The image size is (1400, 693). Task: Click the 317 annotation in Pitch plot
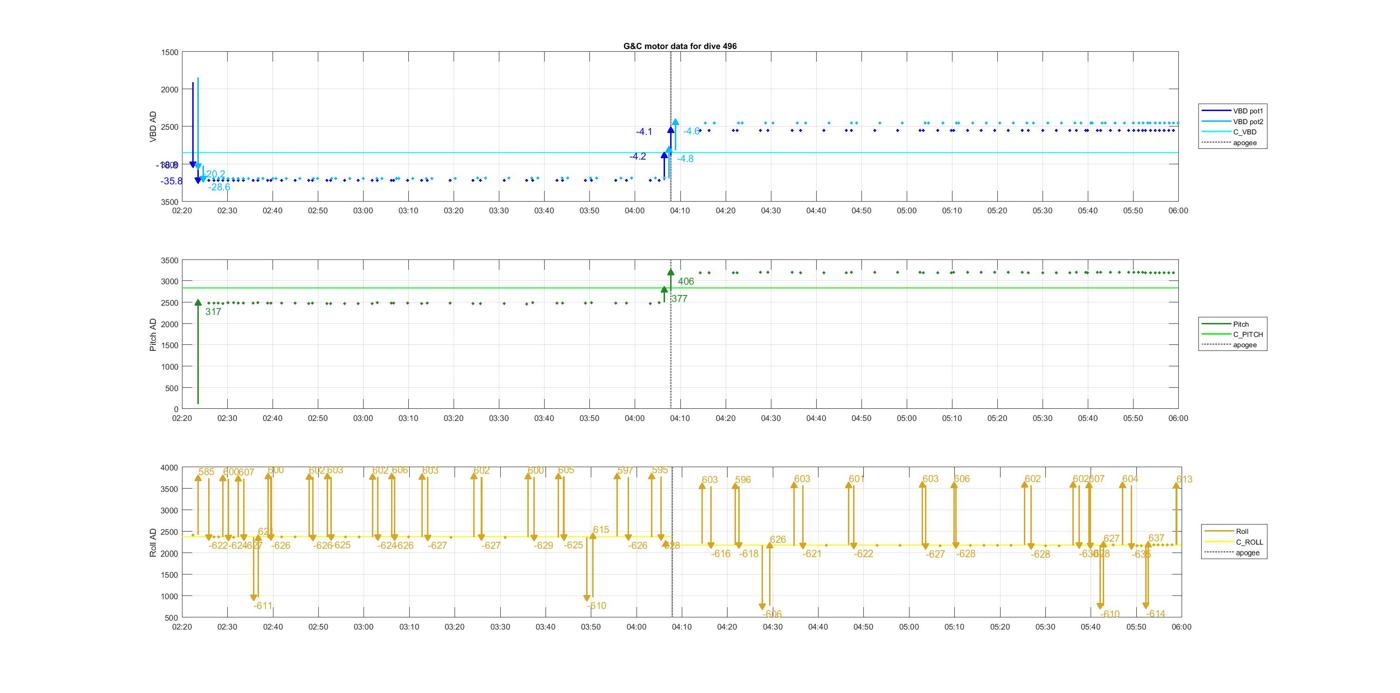[x=213, y=312]
